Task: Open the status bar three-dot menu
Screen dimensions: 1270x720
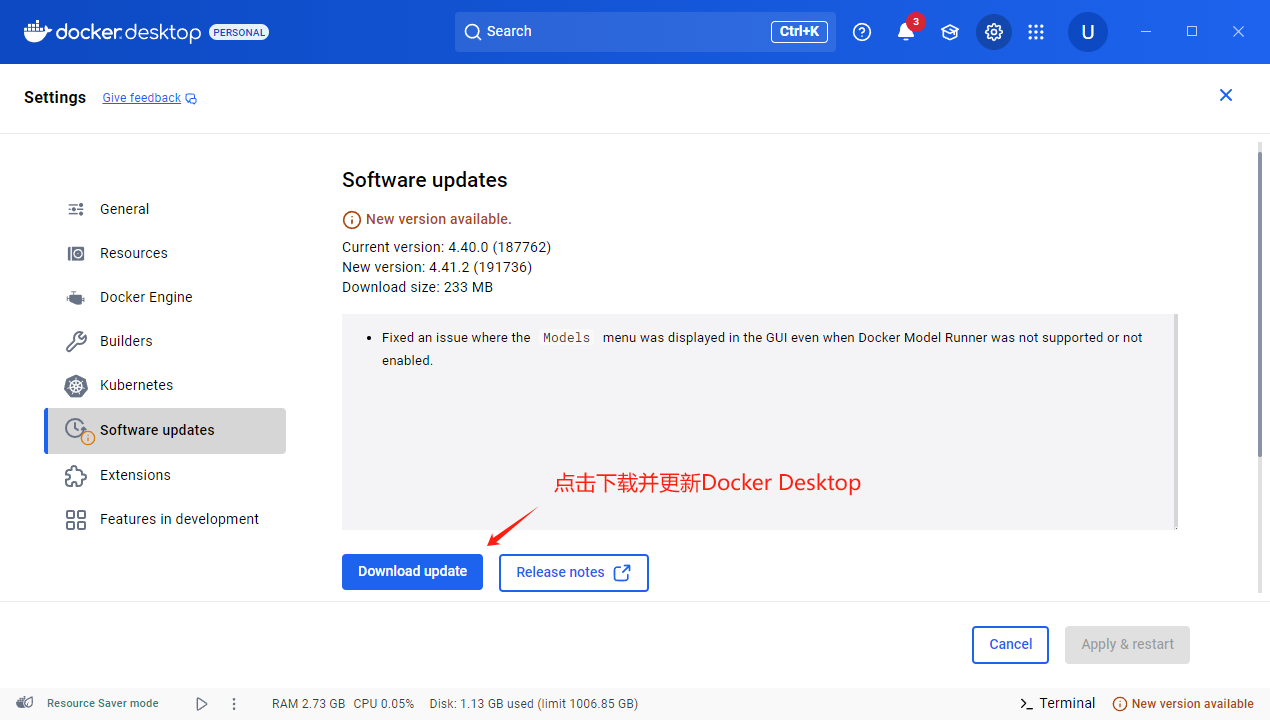Action: tap(234, 704)
